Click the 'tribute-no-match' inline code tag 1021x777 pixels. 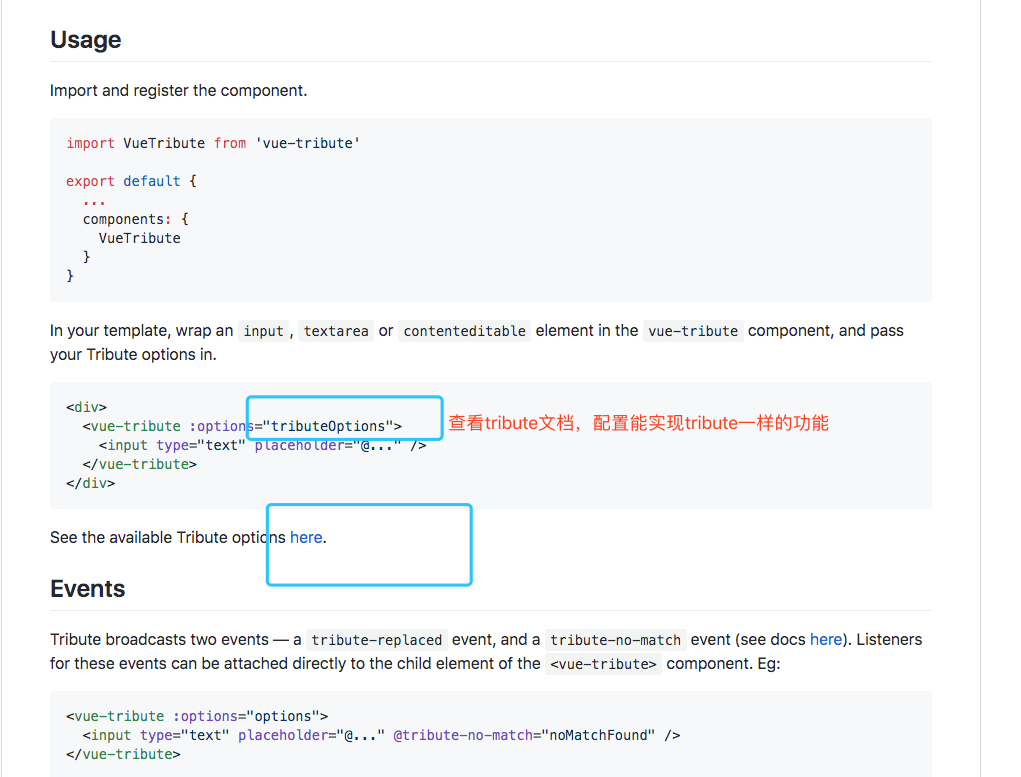click(x=615, y=640)
